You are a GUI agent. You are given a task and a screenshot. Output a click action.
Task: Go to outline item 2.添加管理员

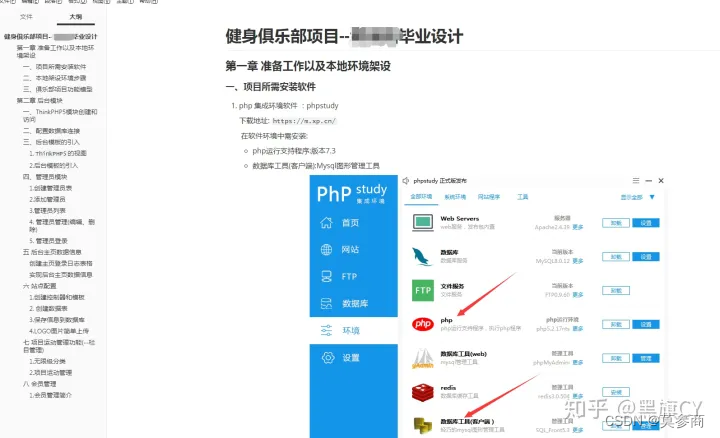coord(47,199)
